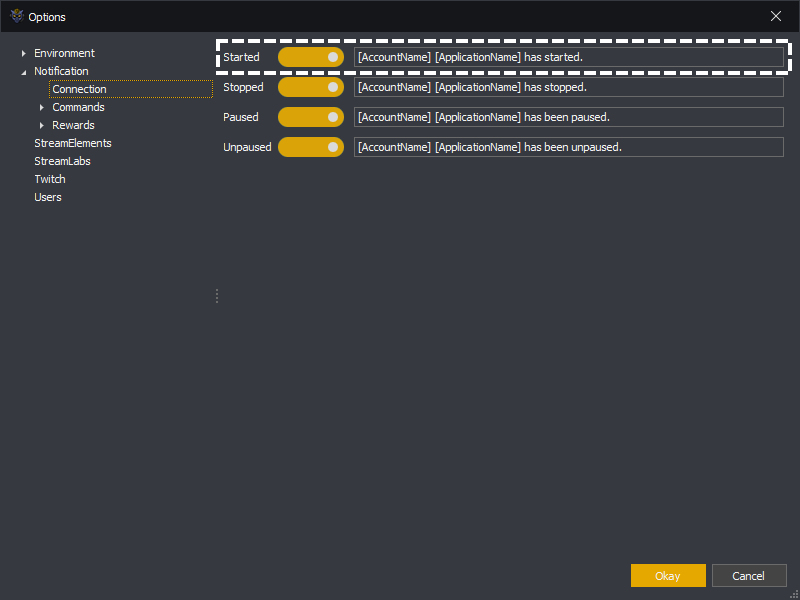
Task: Click the window resize grip corner
Action: pos(794,594)
